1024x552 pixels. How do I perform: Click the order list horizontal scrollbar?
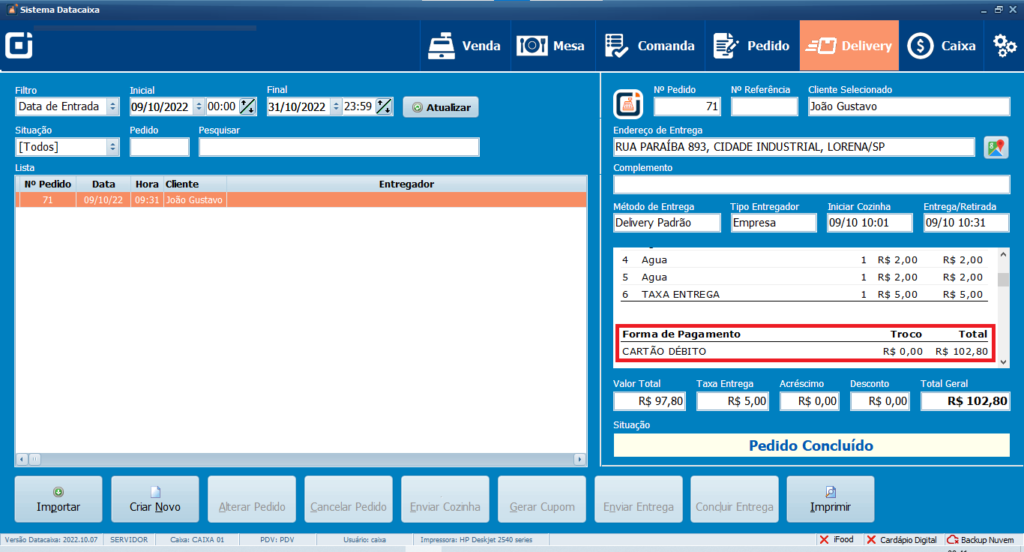tap(300, 459)
